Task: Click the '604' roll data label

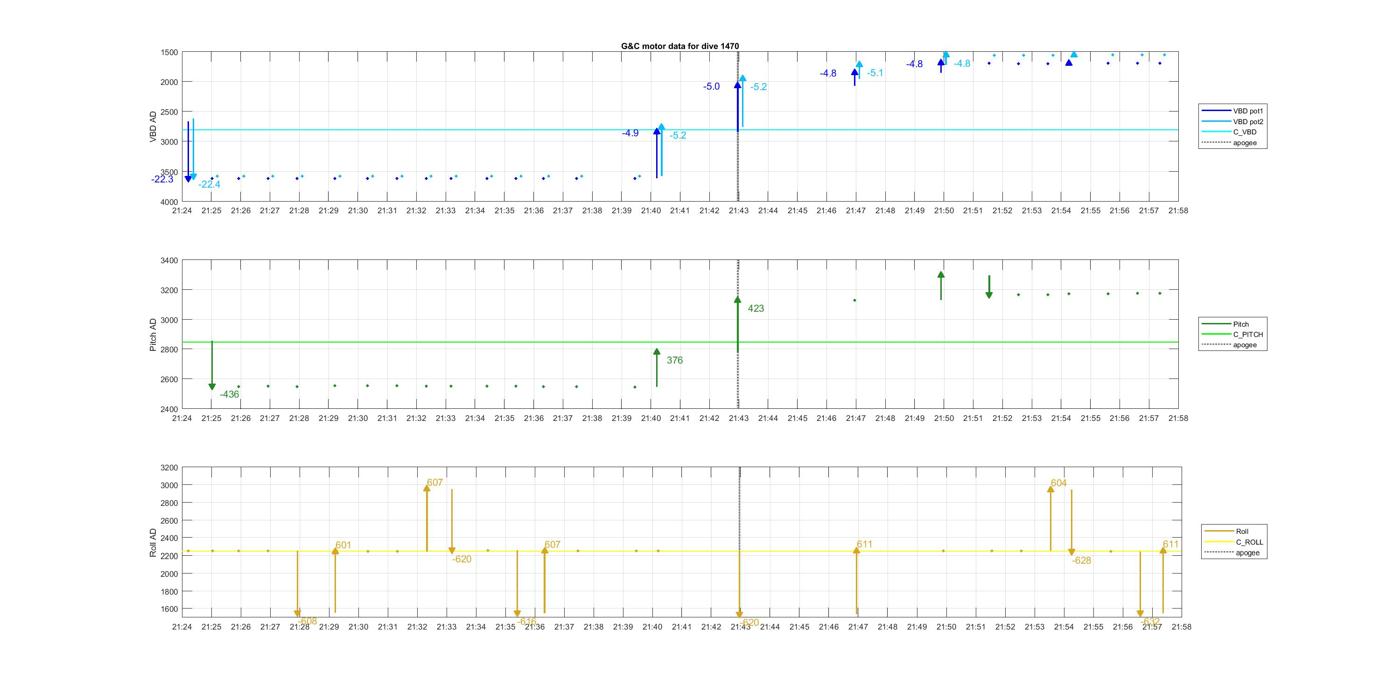Action: point(1058,484)
